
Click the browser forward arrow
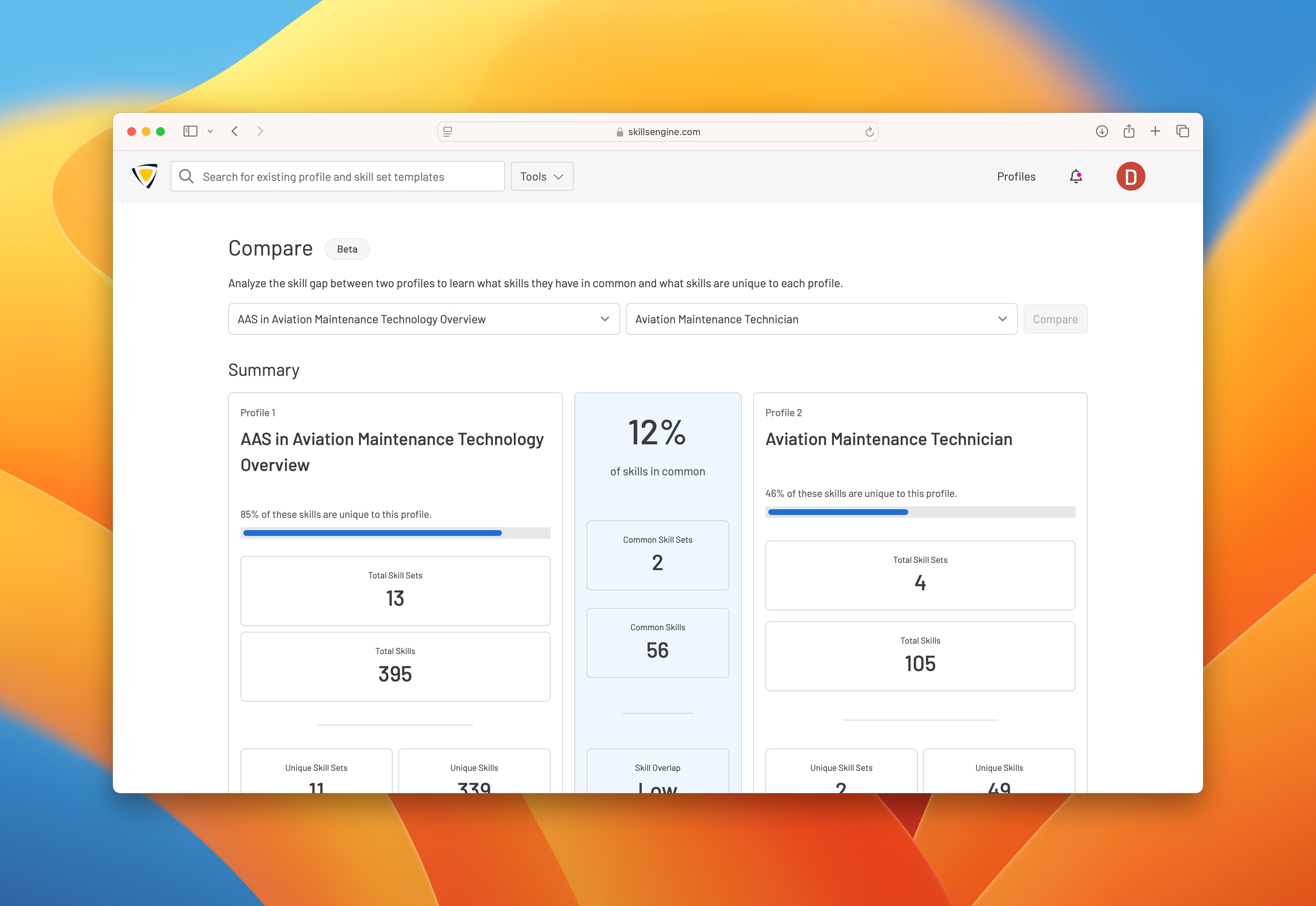[260, 132]
